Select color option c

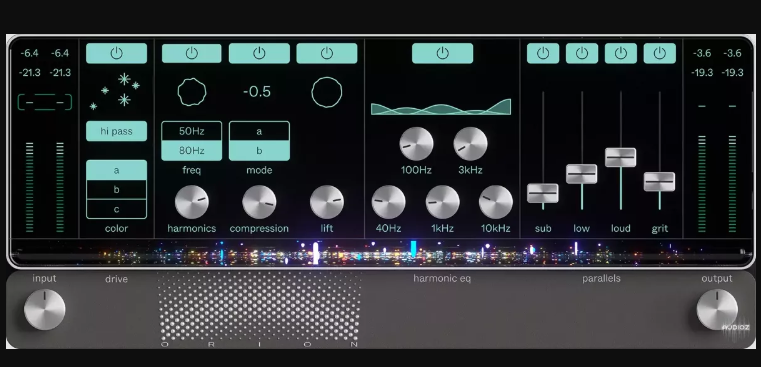point(116,209)
